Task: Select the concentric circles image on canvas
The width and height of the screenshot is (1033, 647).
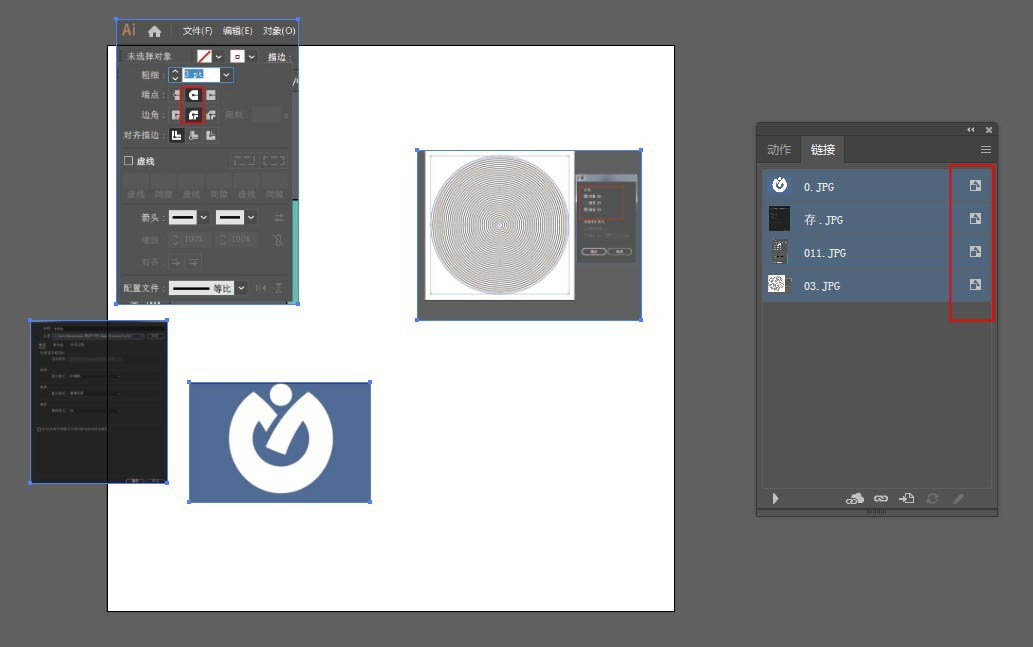Action: click(529, 235)
